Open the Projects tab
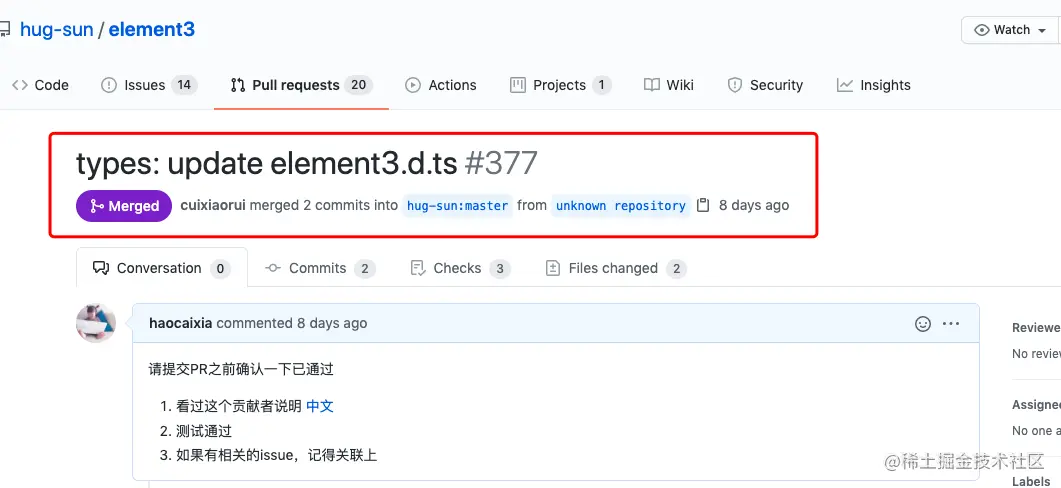The image size is (1061, 488). pyautogui.click(x=560, y=85)
